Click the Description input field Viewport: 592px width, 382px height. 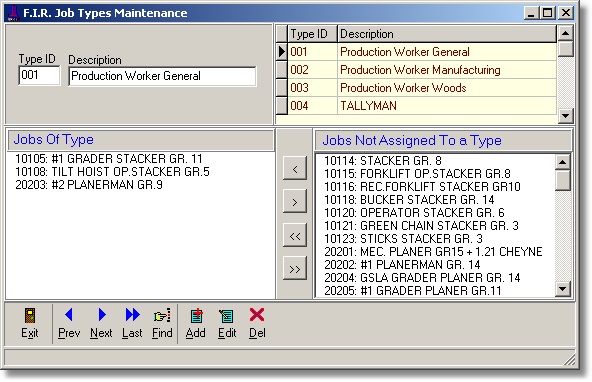(162, 76)
